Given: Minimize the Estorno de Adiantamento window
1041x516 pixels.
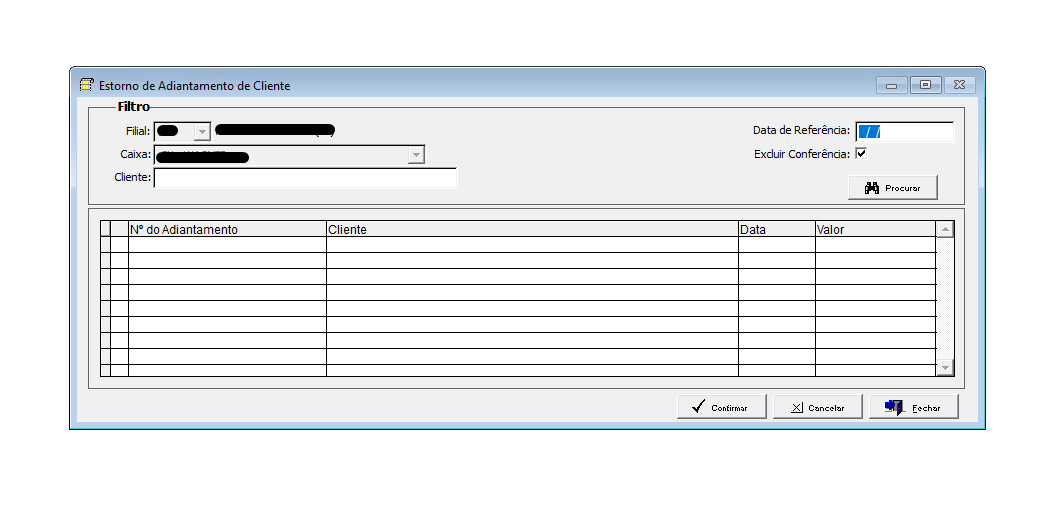Looking at the screenshot, I should pos(892,85).
